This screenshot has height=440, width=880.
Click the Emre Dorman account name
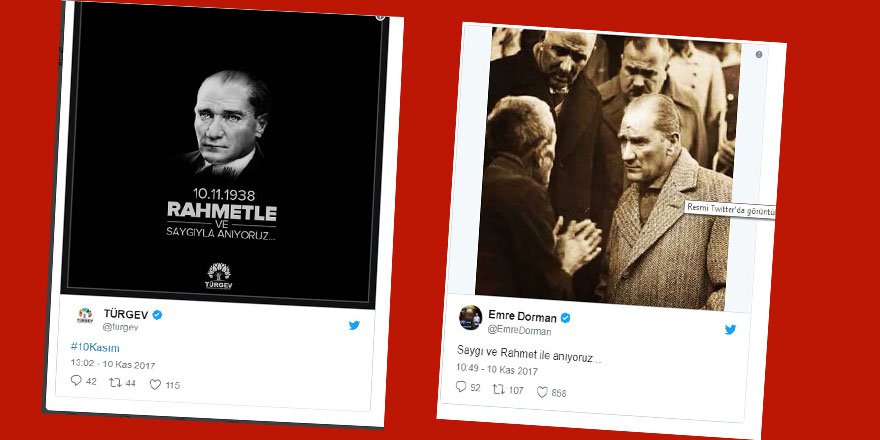[522, 316]
